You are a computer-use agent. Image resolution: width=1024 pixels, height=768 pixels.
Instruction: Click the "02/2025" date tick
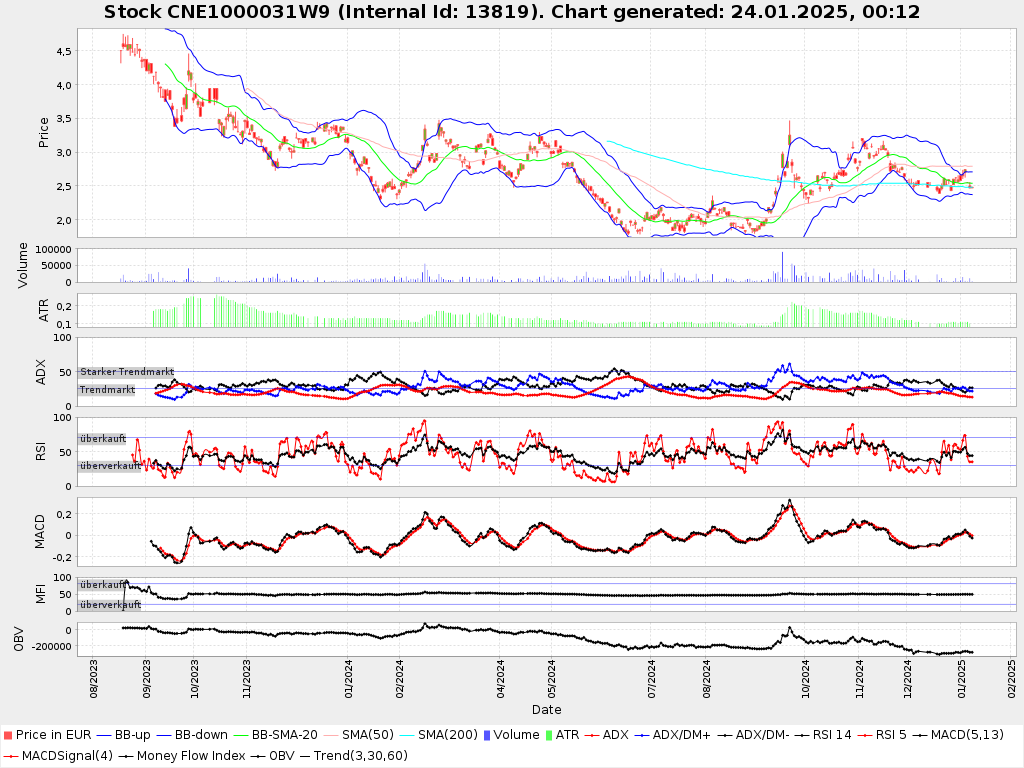[x=1012, y=679]
